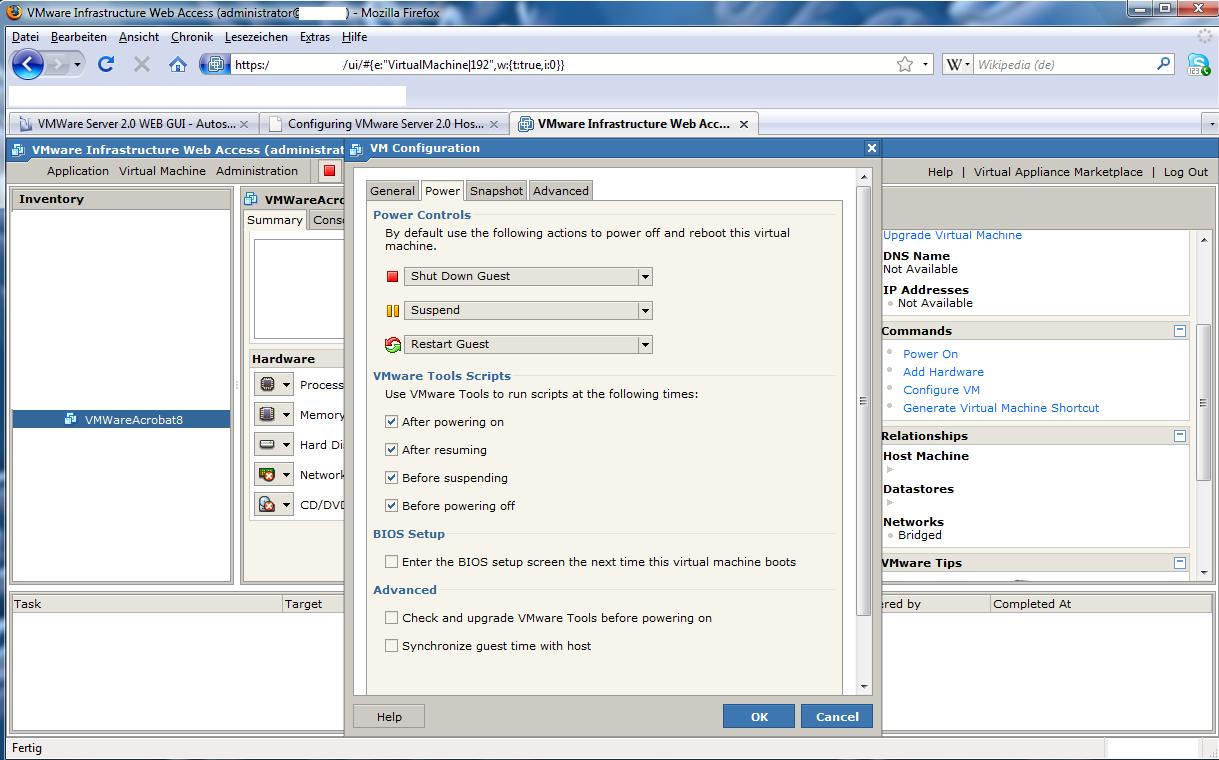Viewport: 1219px width, 760px height.
Task: Select the Summary tab of the VM view
Action: [275, 220]
